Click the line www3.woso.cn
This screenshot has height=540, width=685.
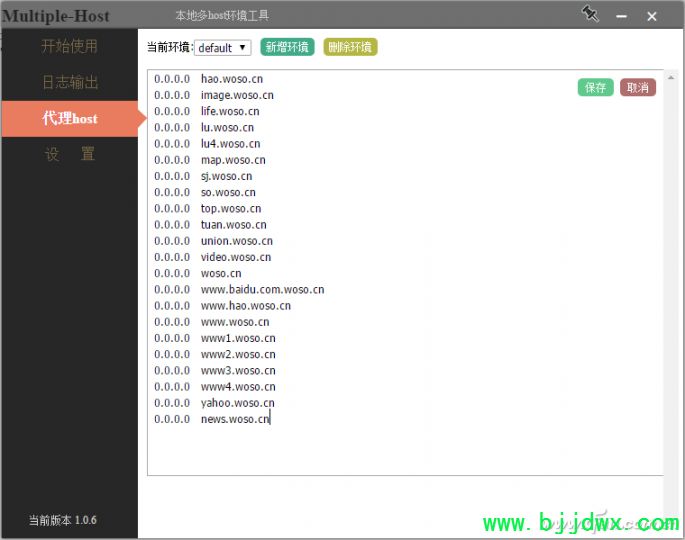click(214, 370)
